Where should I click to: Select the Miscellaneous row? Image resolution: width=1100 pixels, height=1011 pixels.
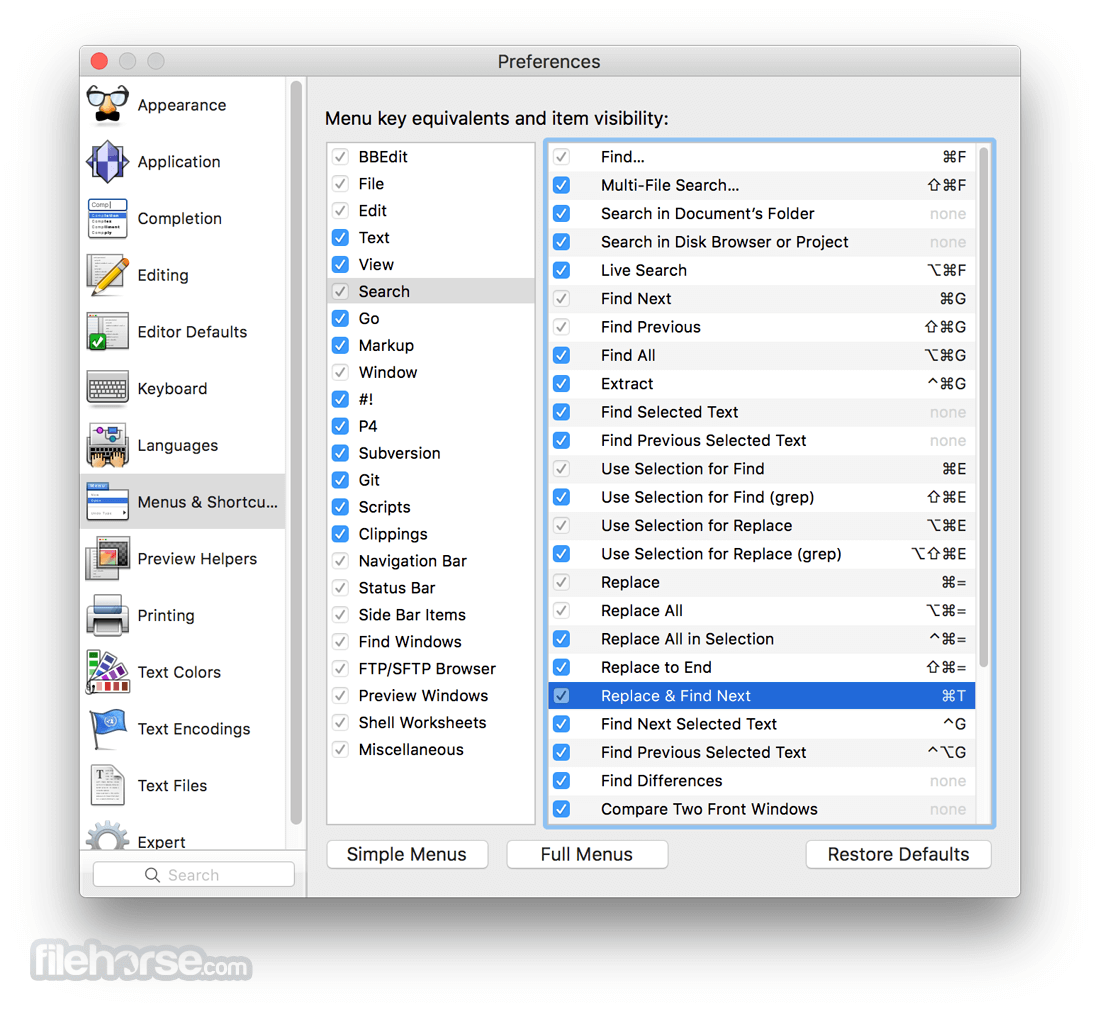431,749
